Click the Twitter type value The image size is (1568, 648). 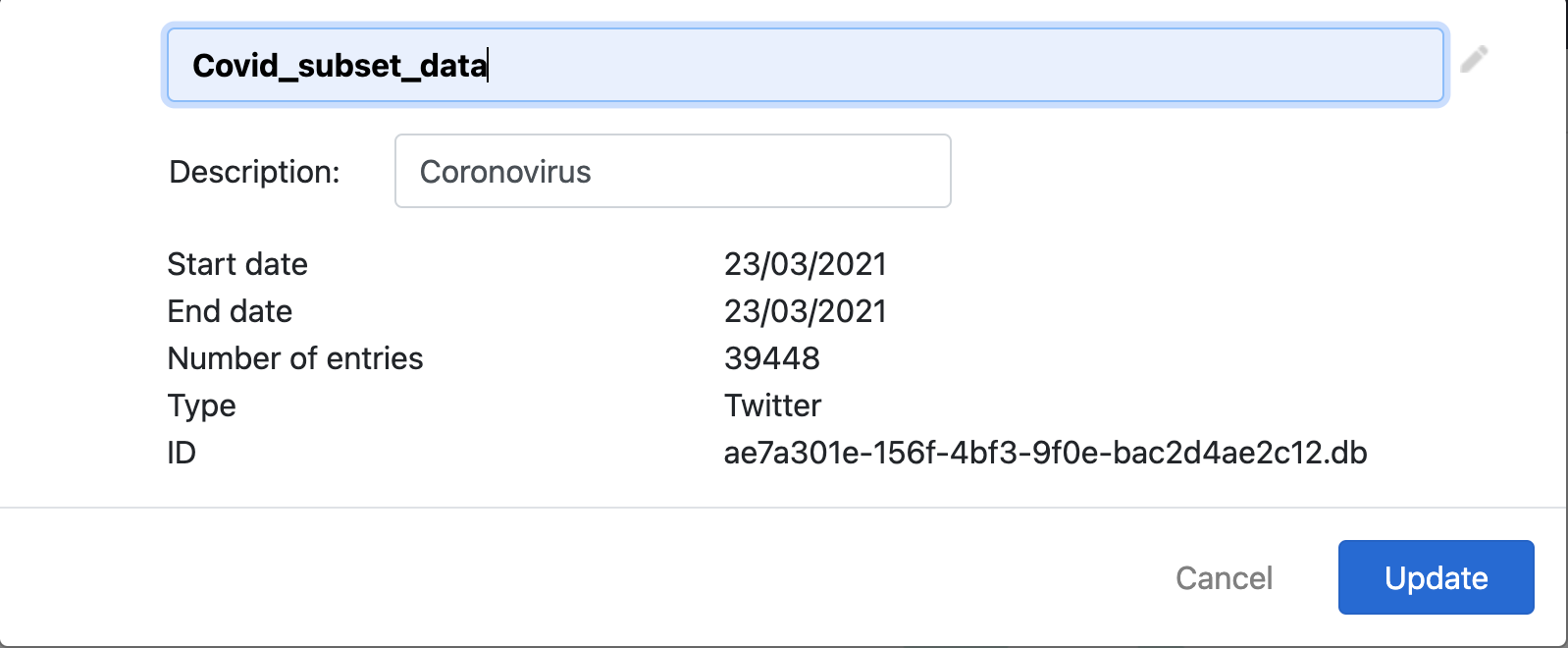[x=772, y=405]
